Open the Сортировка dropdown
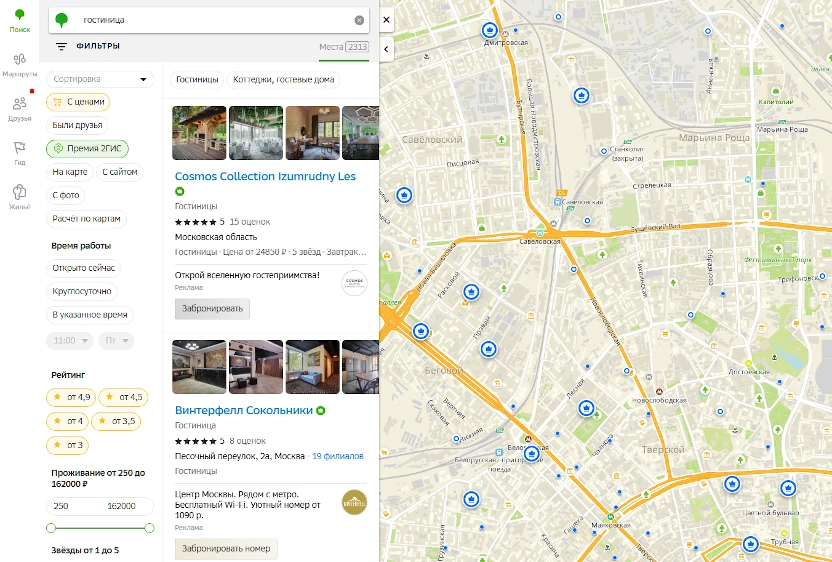The width and height of the screenshot is (832, 562). pyautogui.click(x=100, y=79)
